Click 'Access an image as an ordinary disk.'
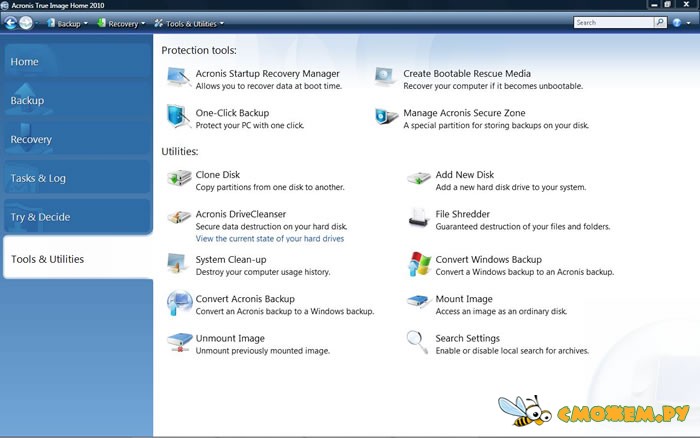This screenshot has height=438, width=700. pos(501,311)
